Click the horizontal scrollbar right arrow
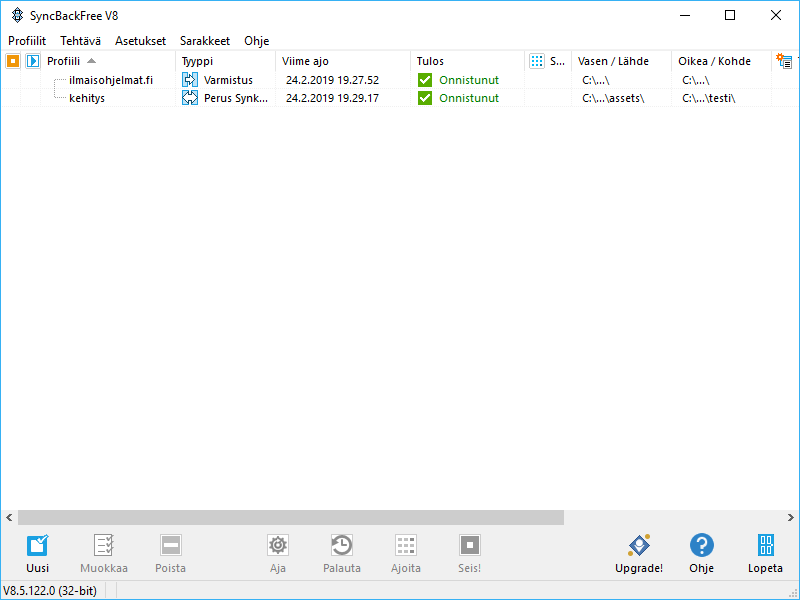800x600 pixels. (790, 518)
